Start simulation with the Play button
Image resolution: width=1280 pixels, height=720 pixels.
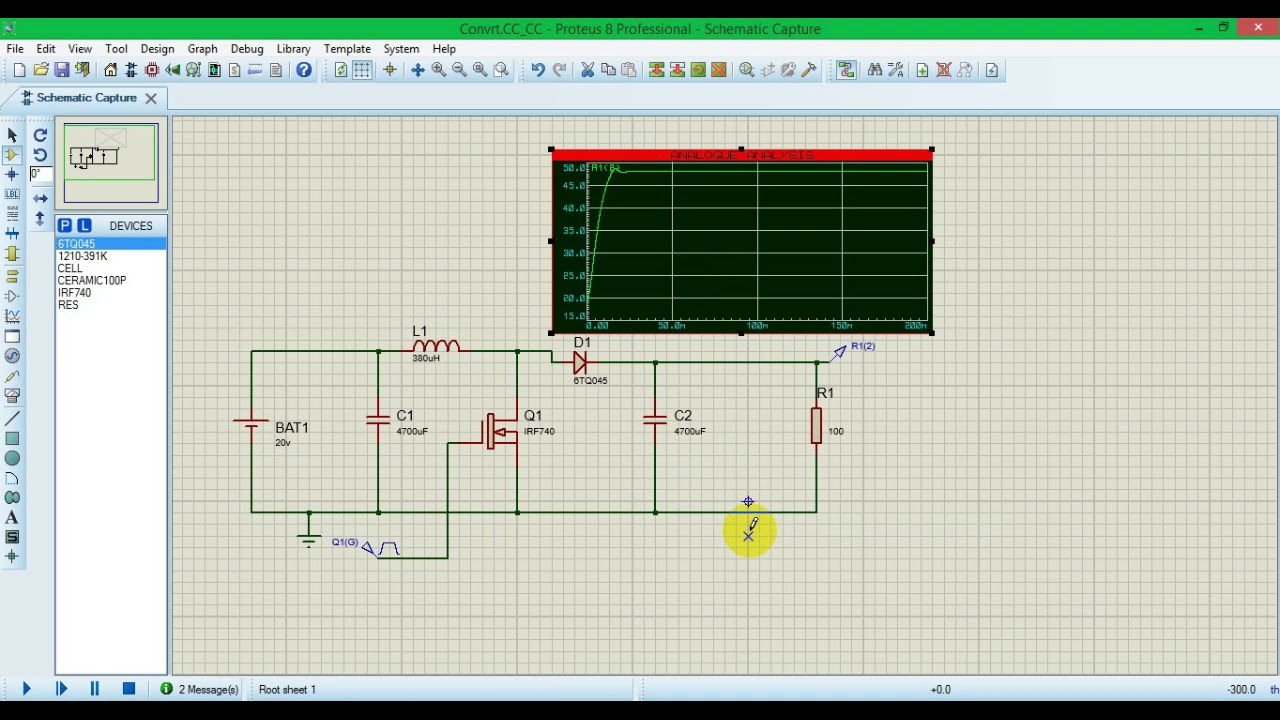(x=27, y=689)
